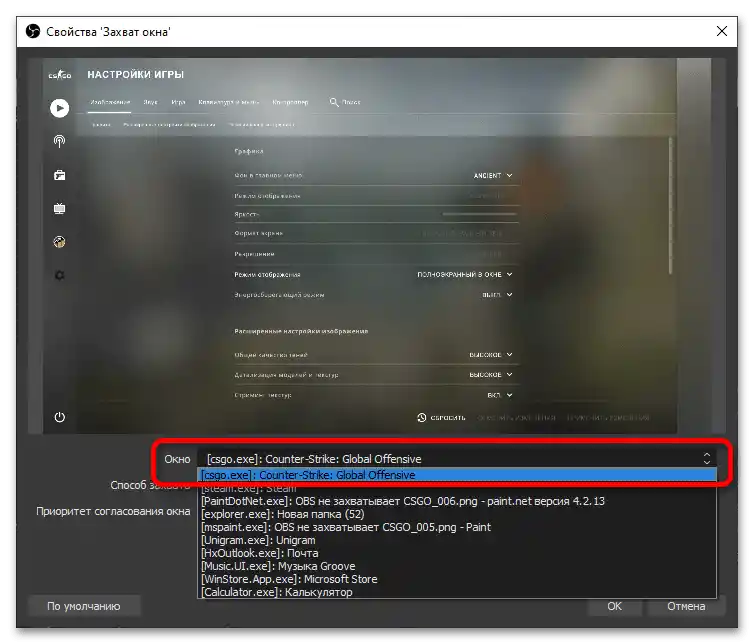Click the Отмена cancel button
754x644 pixels.
[686, 606]
